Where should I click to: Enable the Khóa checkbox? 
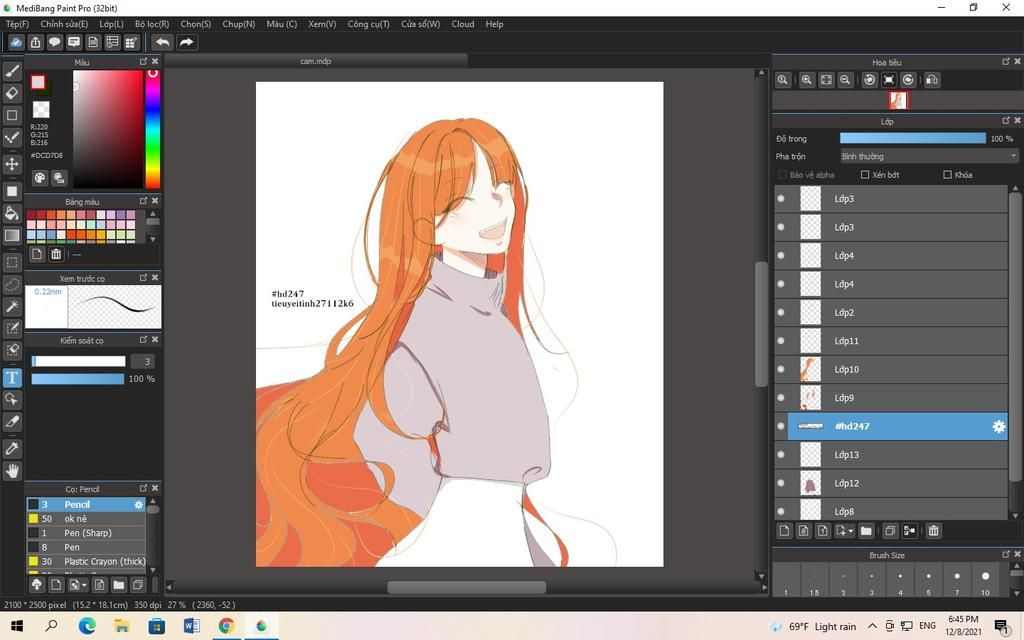948,174
